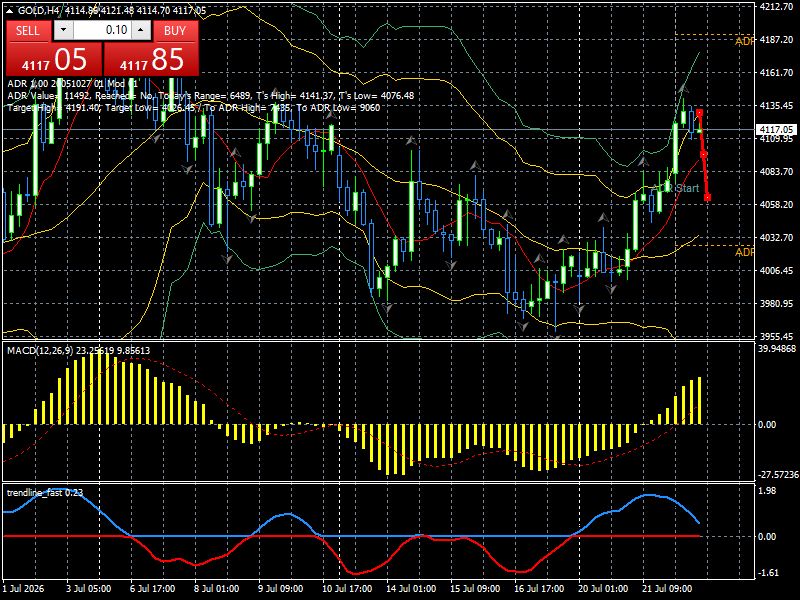Click price scale value 3955.45
Screen dimensions: 800x600
pos(776,337)
